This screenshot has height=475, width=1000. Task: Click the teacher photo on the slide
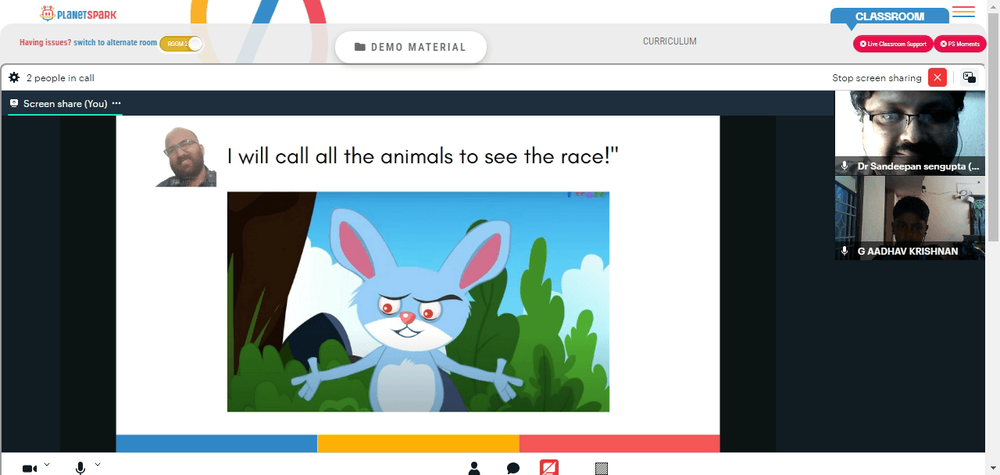point(186,157)
